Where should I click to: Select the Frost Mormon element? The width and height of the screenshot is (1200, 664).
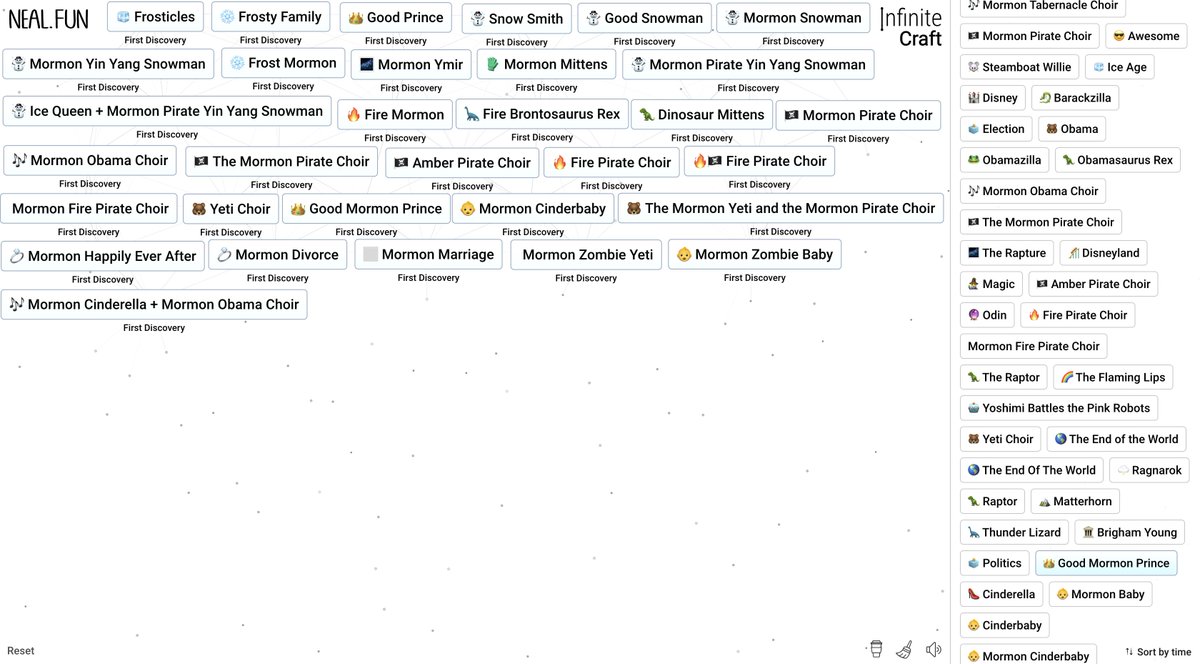[283, 63]
